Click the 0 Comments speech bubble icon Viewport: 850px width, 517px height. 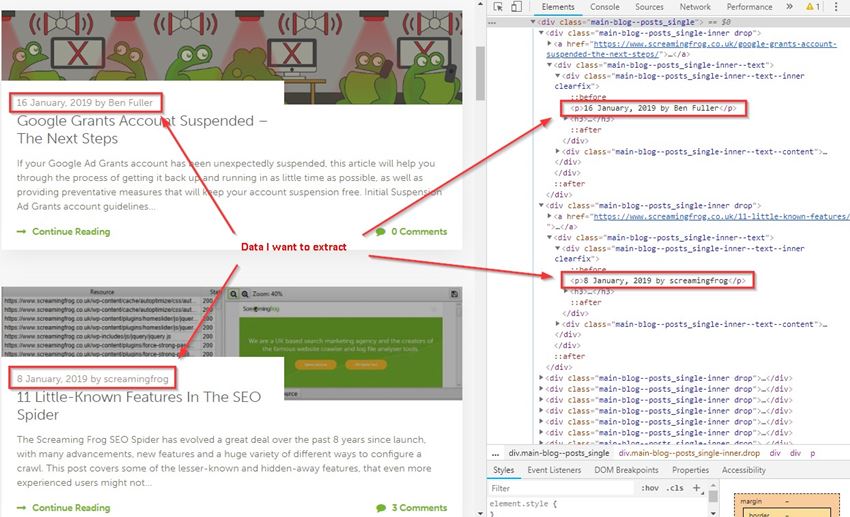(381, 232)
